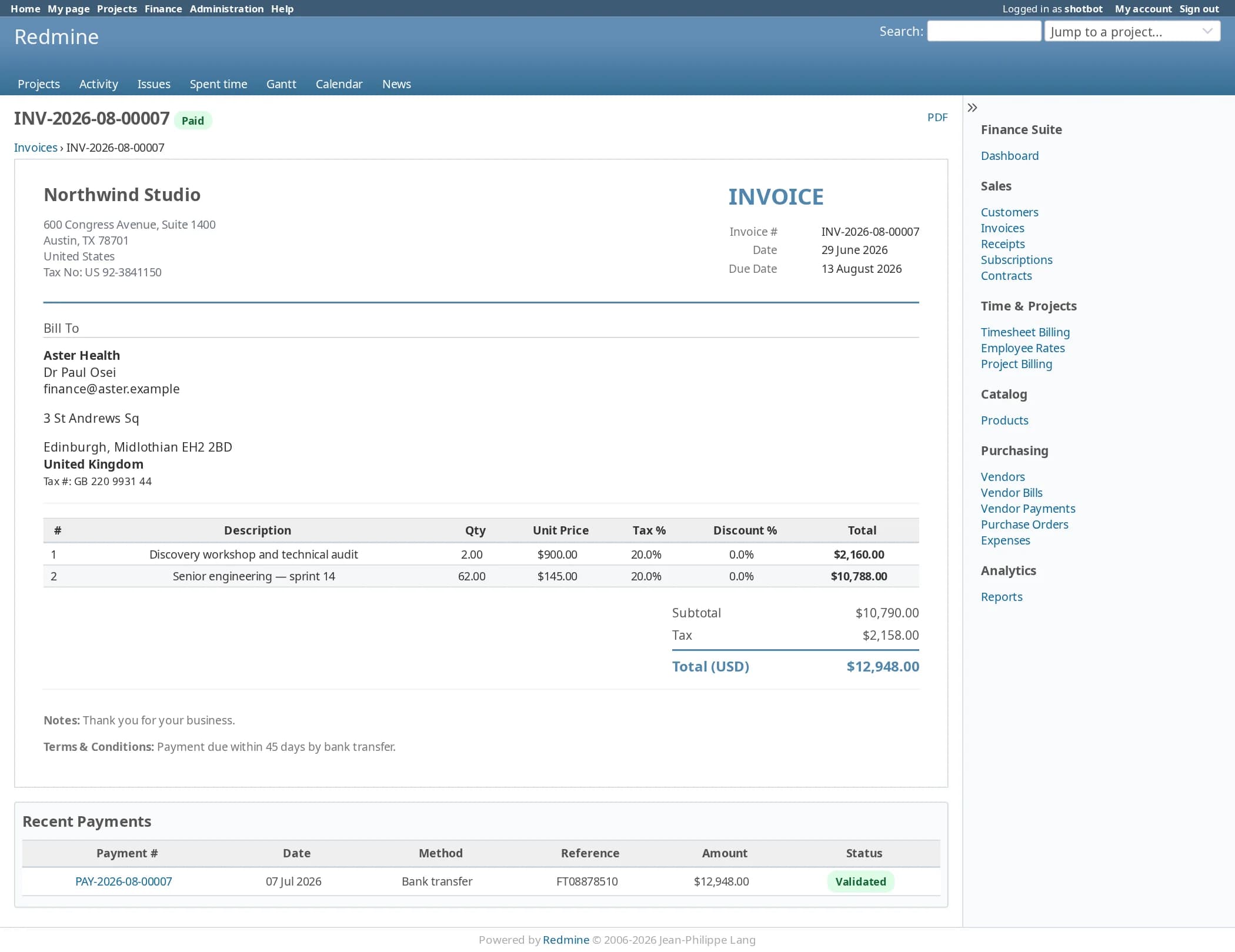This screenshot has height=952, width=1235.
Task: Switch to the Spent time tab
Action: pyautogui.click(x=219, y=84)
